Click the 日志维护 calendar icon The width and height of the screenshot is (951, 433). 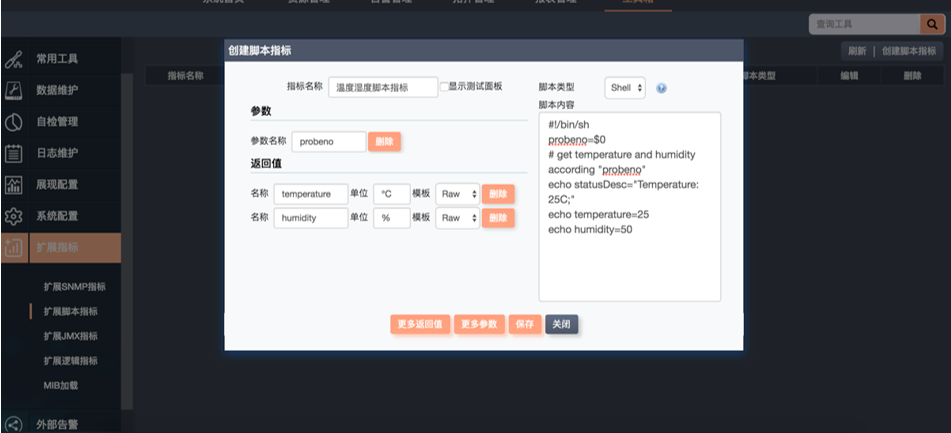[x=14, y=153]
